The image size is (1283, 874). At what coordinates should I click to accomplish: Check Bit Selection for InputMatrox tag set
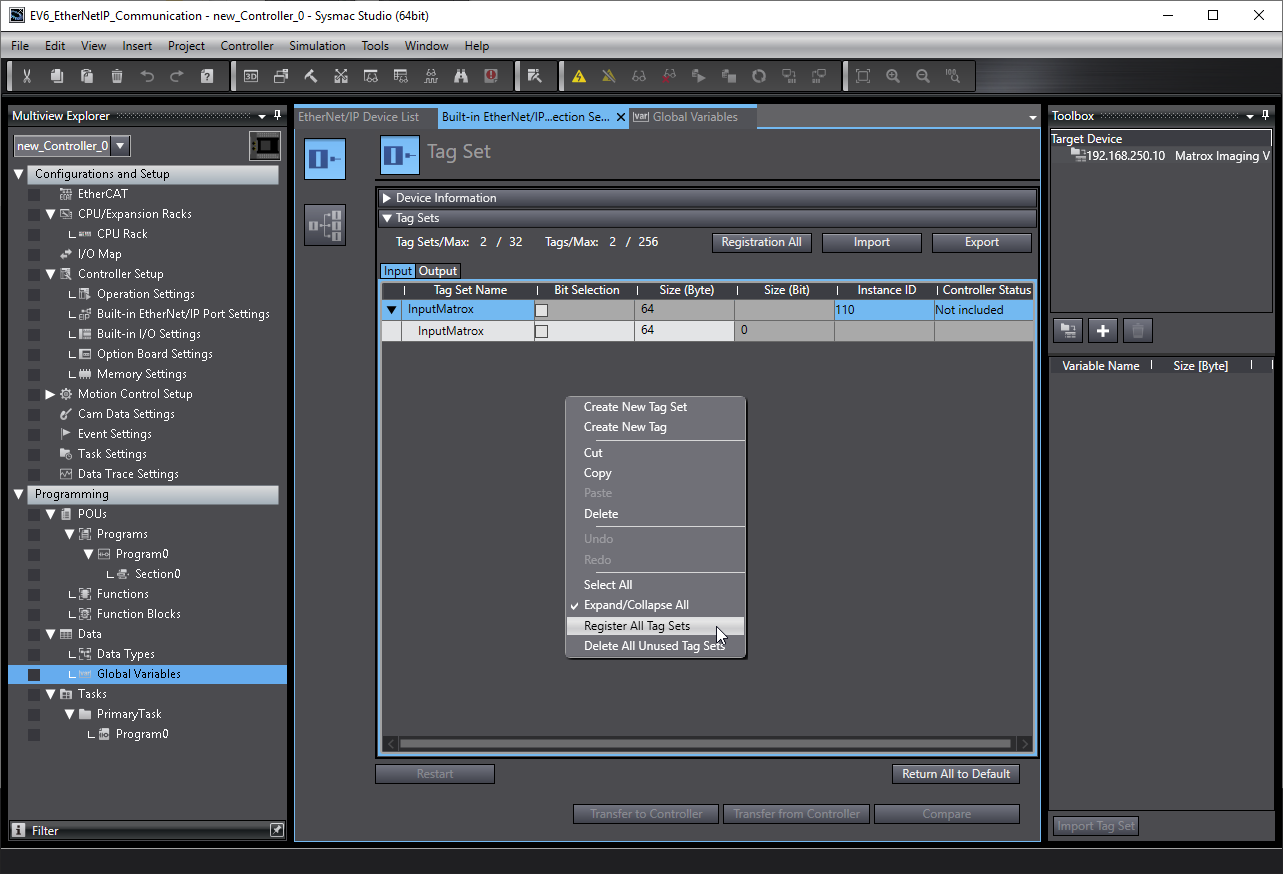tap(542, 311)
